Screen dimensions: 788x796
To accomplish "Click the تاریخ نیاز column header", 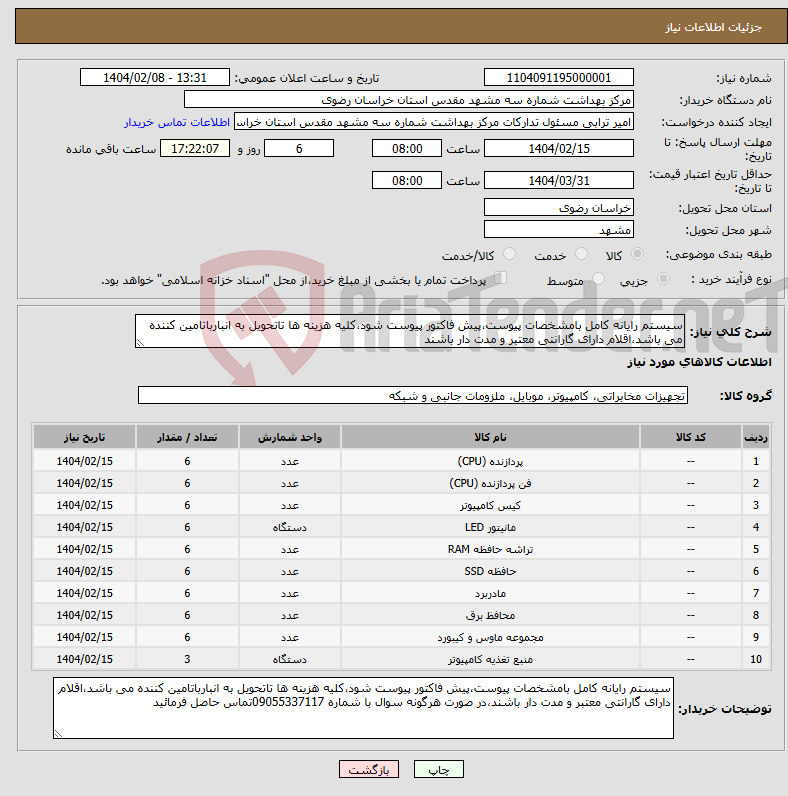I will pyautogui.click(x=84, y=437).
